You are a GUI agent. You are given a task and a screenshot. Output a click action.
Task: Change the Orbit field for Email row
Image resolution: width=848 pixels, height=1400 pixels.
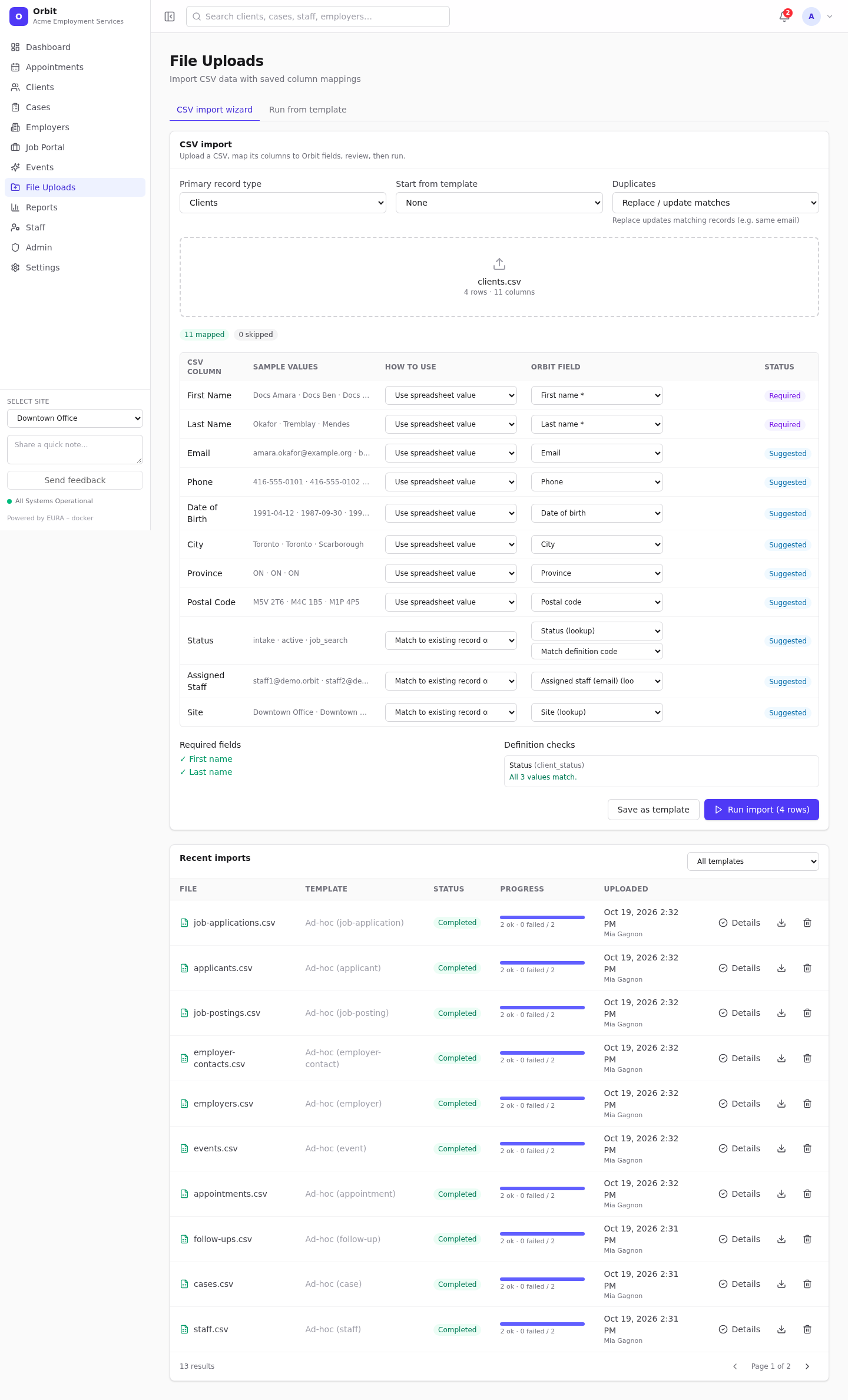pyautogui.click(x=597, y=453)
